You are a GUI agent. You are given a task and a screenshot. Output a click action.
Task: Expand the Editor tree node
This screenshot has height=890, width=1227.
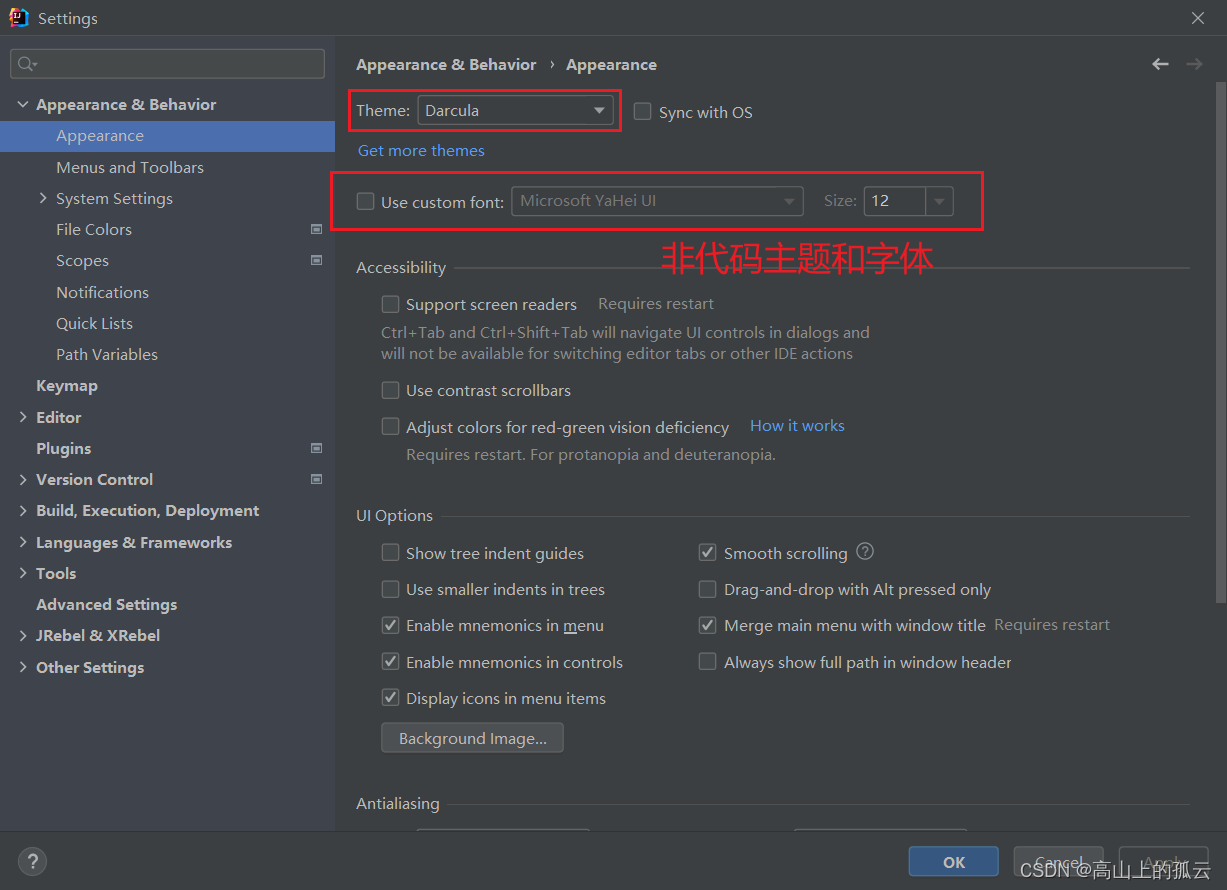click(x=23, y=417)
